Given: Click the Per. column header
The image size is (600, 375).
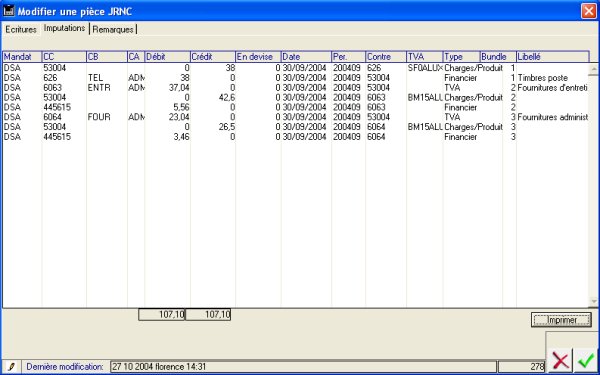Looking at the screenshot, I should [x=349, y=57].
